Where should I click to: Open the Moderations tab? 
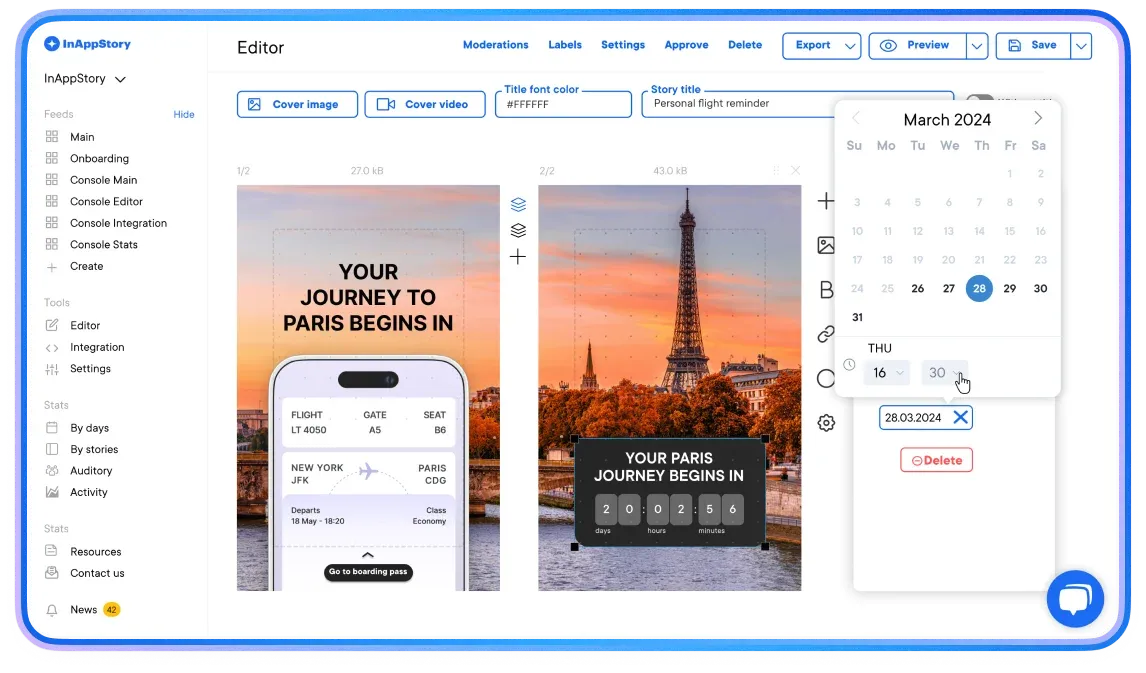coord(495,45)
